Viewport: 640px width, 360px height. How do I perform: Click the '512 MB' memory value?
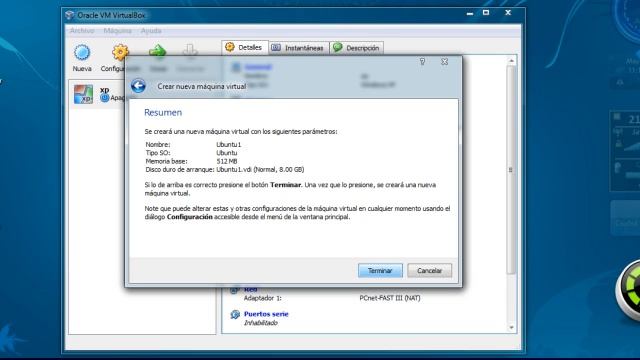(x=227, y=161)
